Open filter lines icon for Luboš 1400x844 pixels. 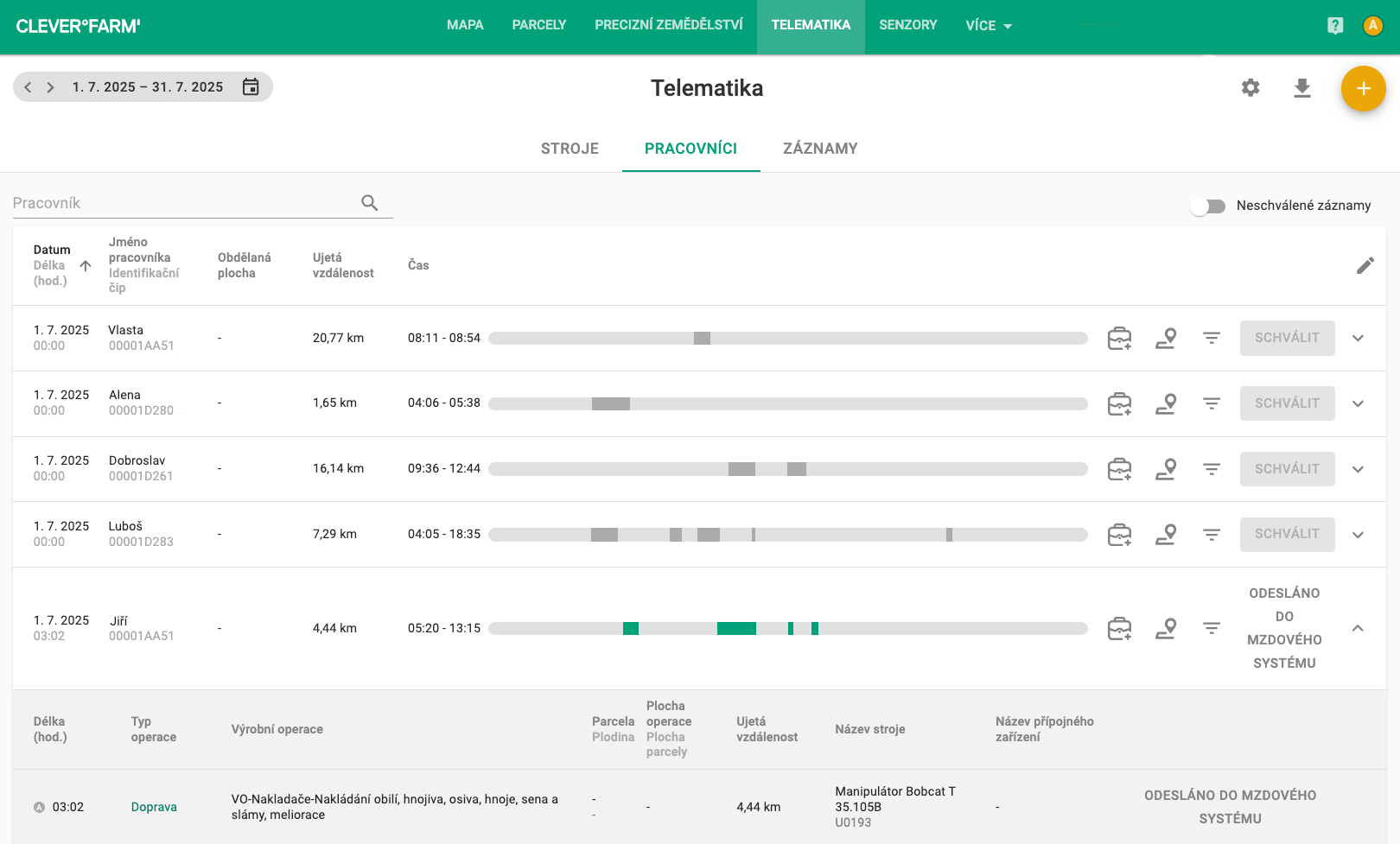click(x=1212, y=535)
